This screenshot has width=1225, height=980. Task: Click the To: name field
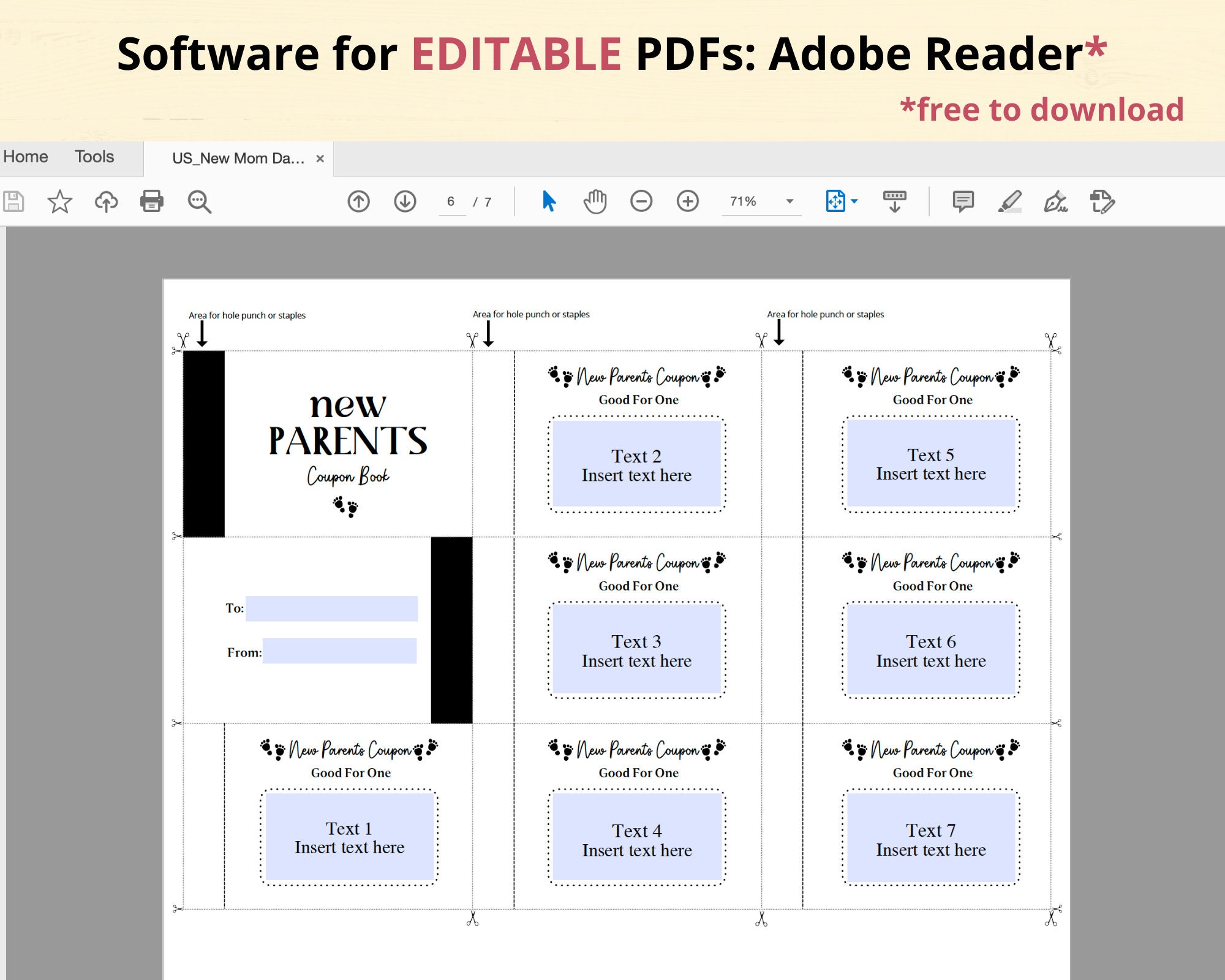coord(331,608)
